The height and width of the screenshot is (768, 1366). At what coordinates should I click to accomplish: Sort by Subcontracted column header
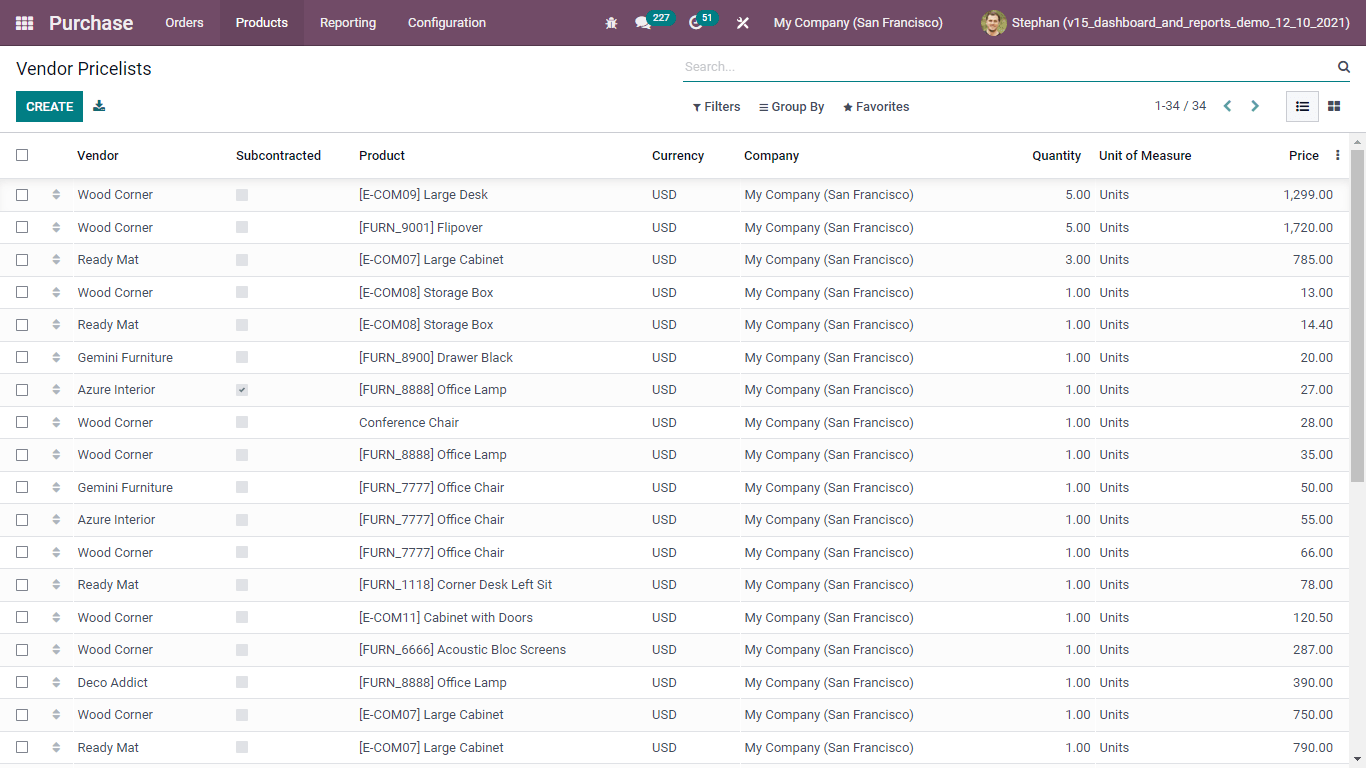(278, 156)
